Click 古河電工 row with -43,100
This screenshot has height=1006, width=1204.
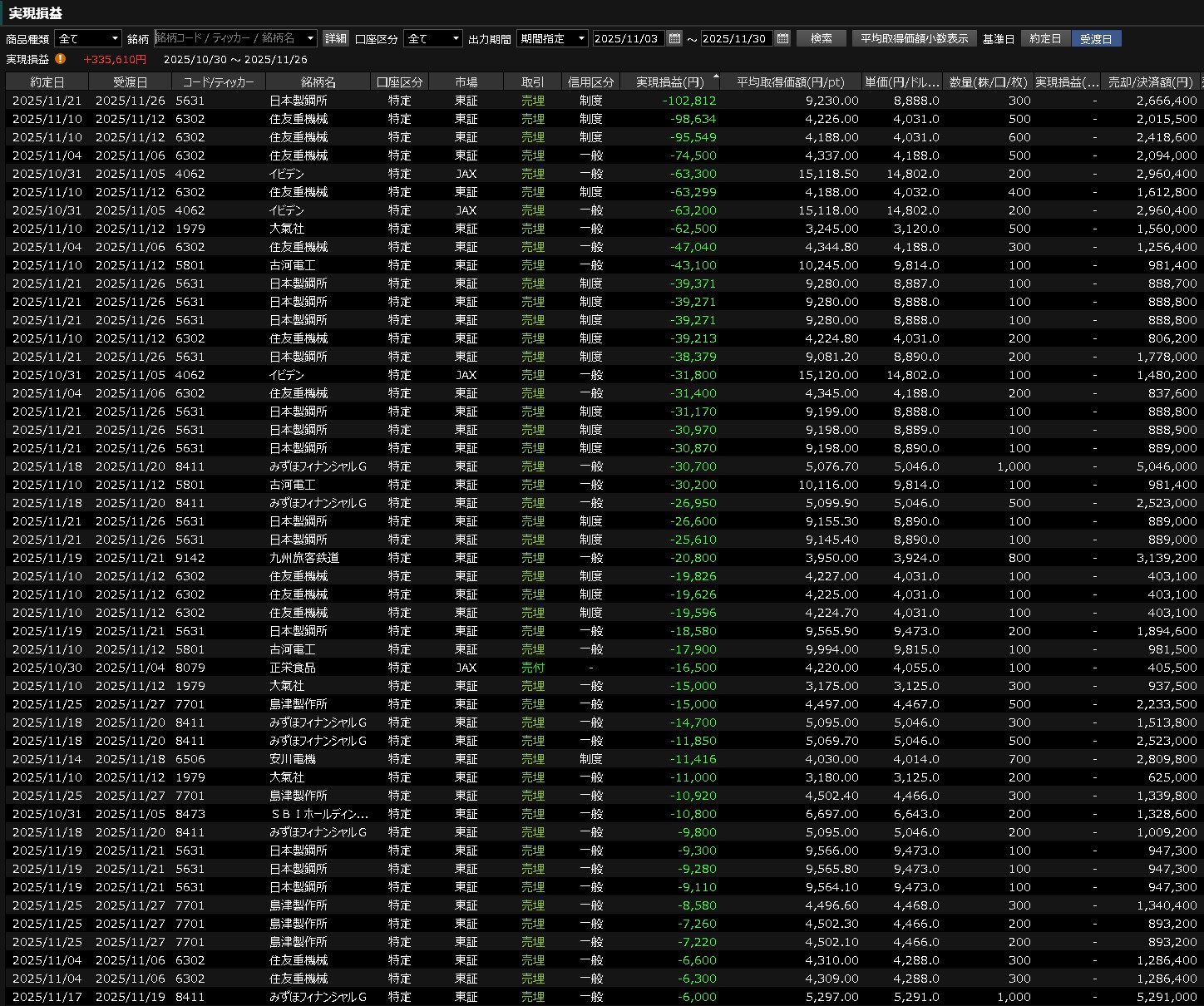coord(602,264)
